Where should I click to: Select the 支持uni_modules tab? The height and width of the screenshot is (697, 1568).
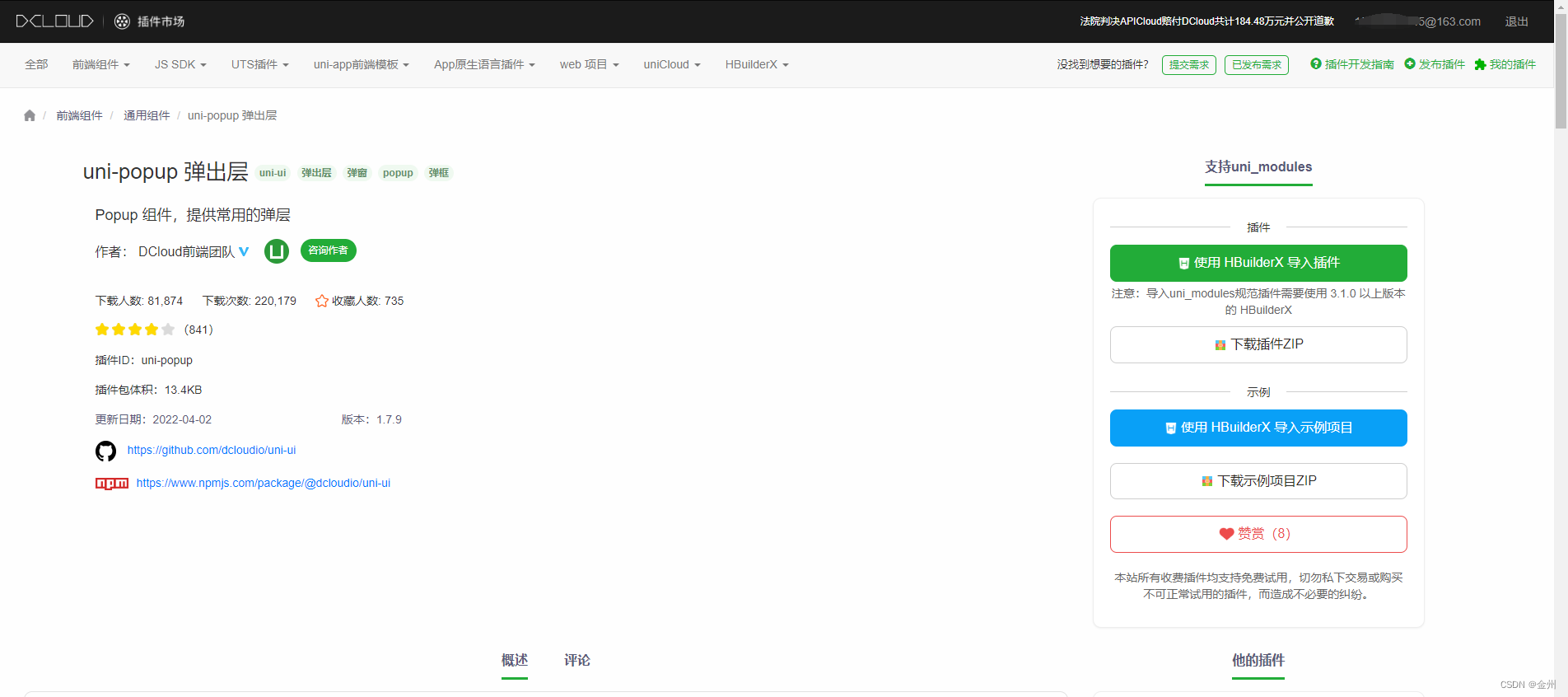tap(1258, 167)
